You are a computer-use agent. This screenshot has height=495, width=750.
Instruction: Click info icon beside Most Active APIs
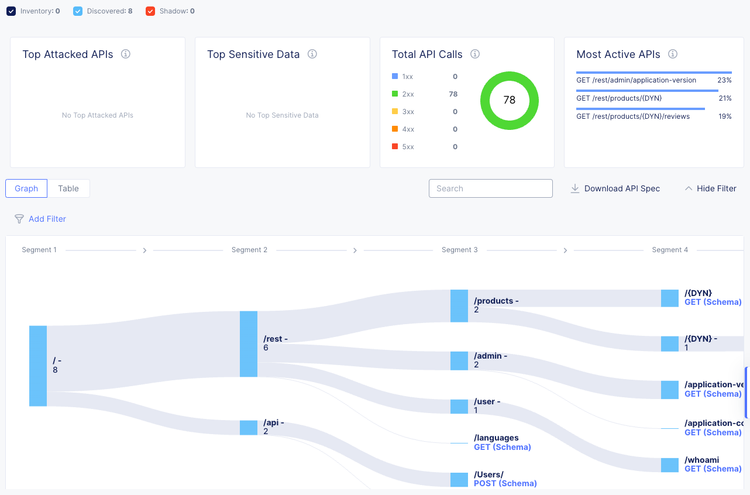coord(673,54)
